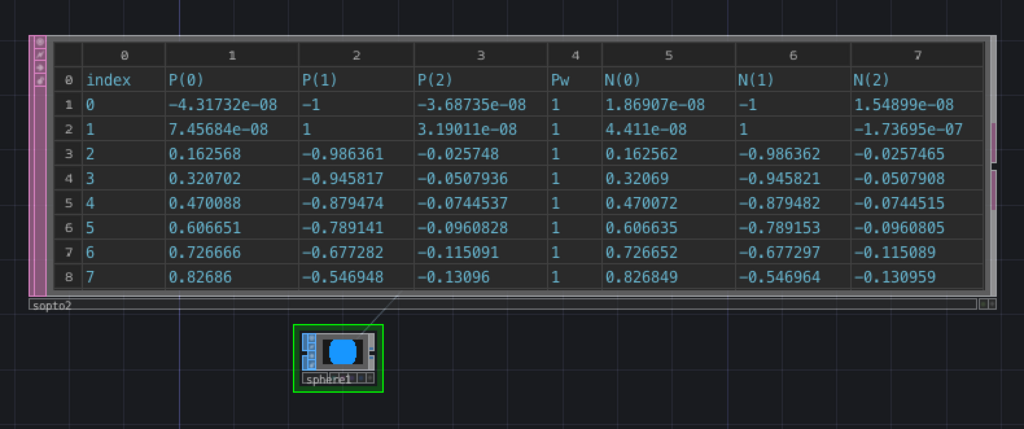
Task: Click the 'N(1)' cell
Action: click(793, 80)
